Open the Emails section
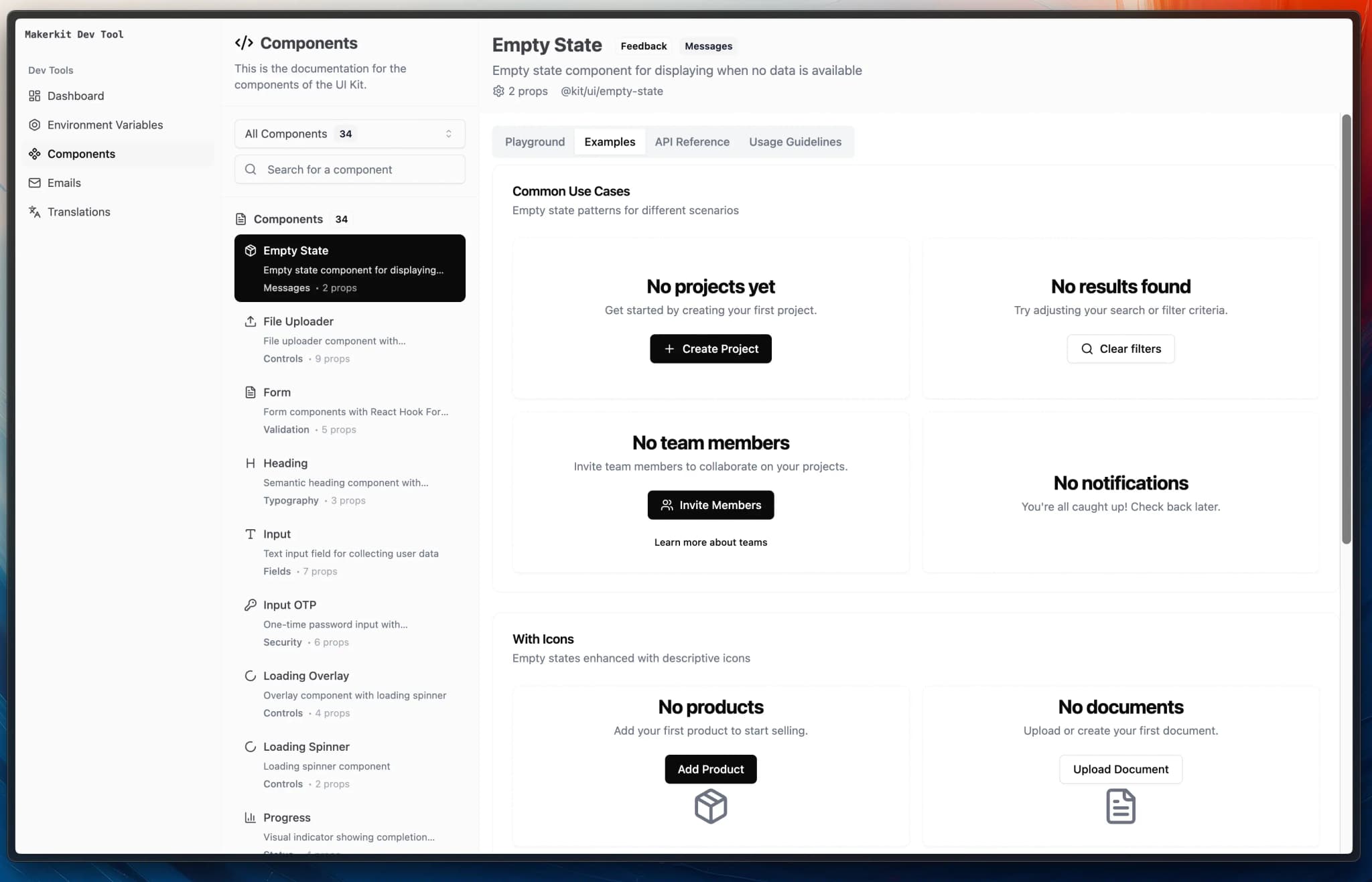The width and height of the screenshot is (1372, 882). tap(64, 182)
